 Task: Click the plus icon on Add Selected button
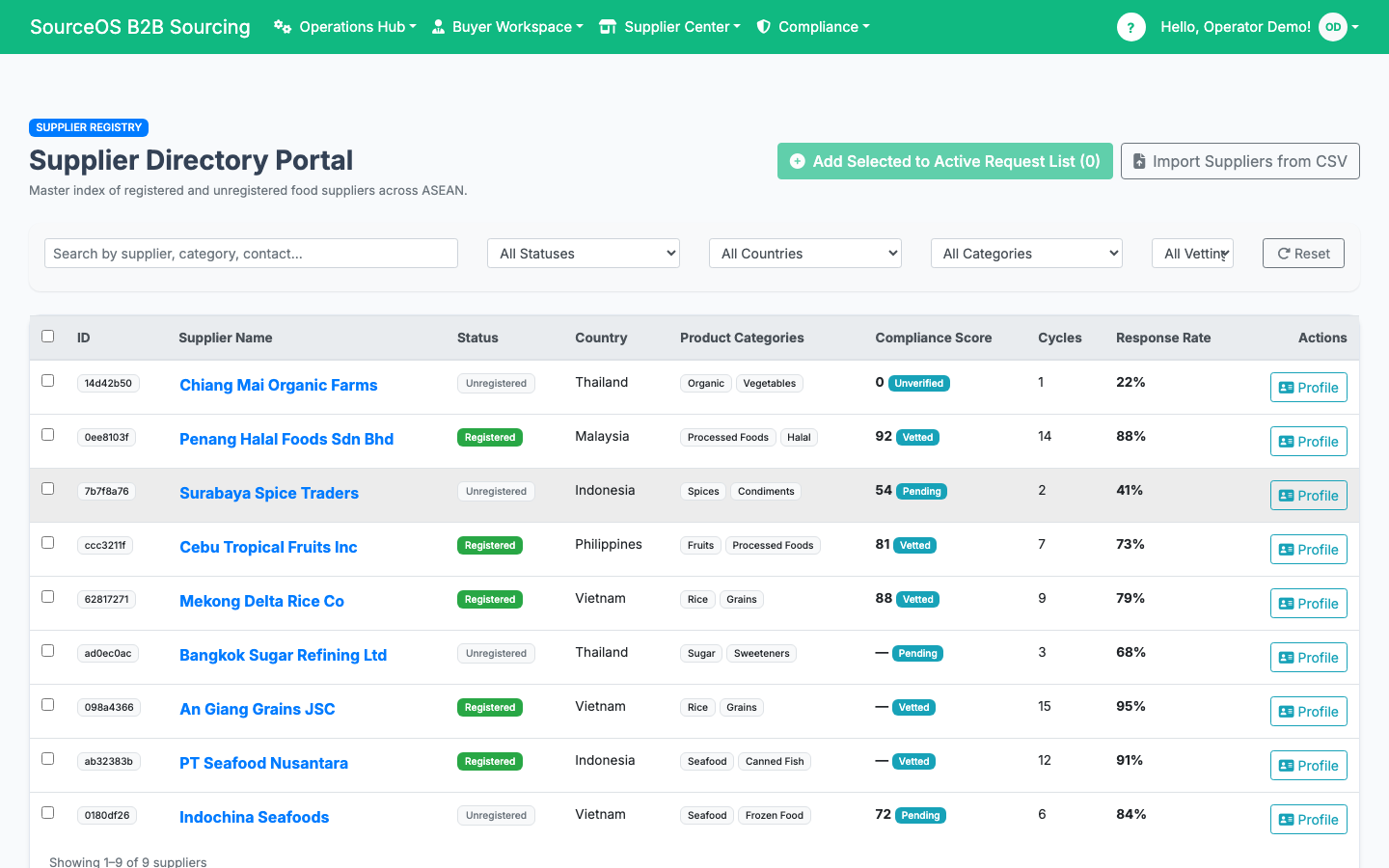tap(798, 161)
